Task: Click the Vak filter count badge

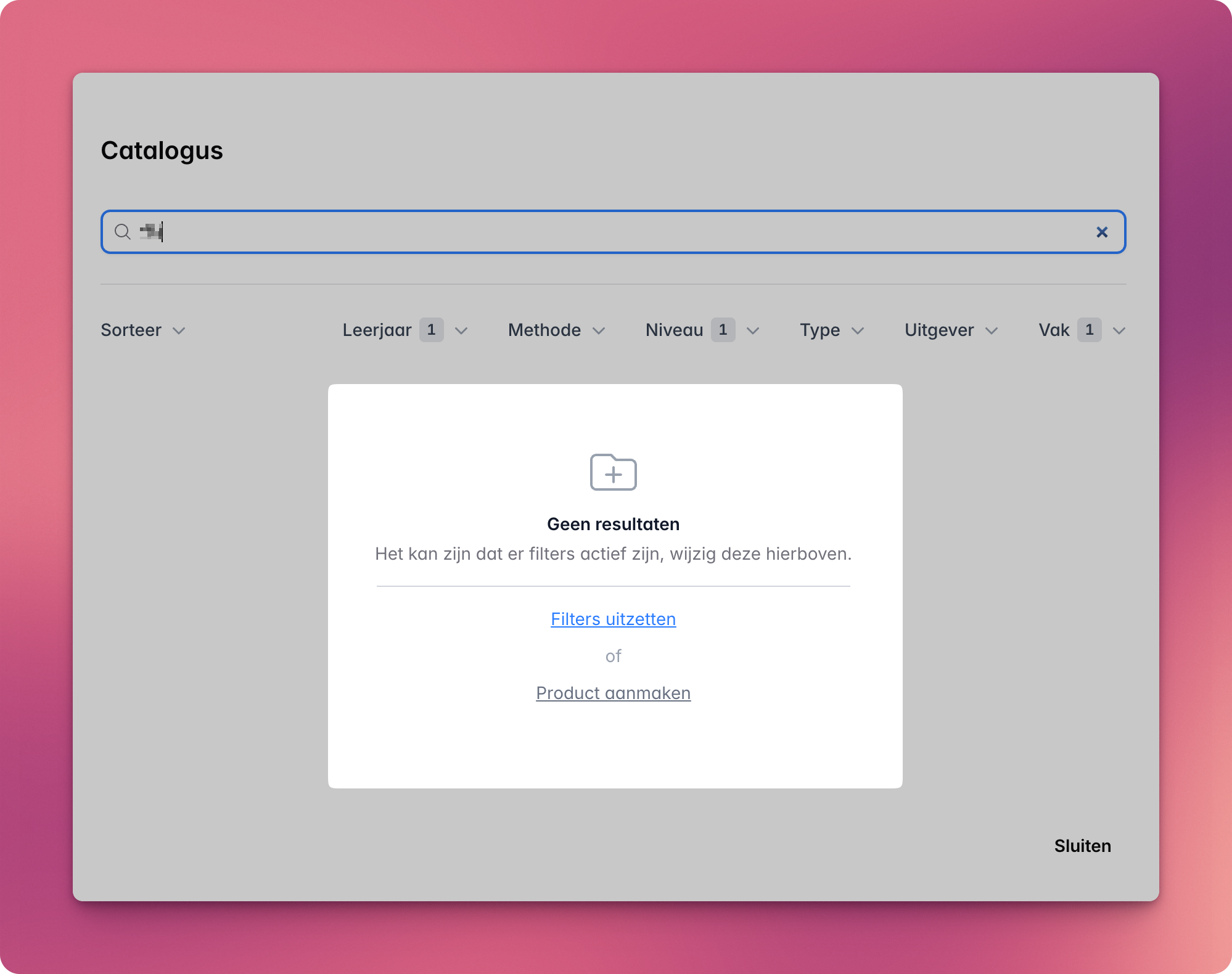Action: click(1089, 330)
